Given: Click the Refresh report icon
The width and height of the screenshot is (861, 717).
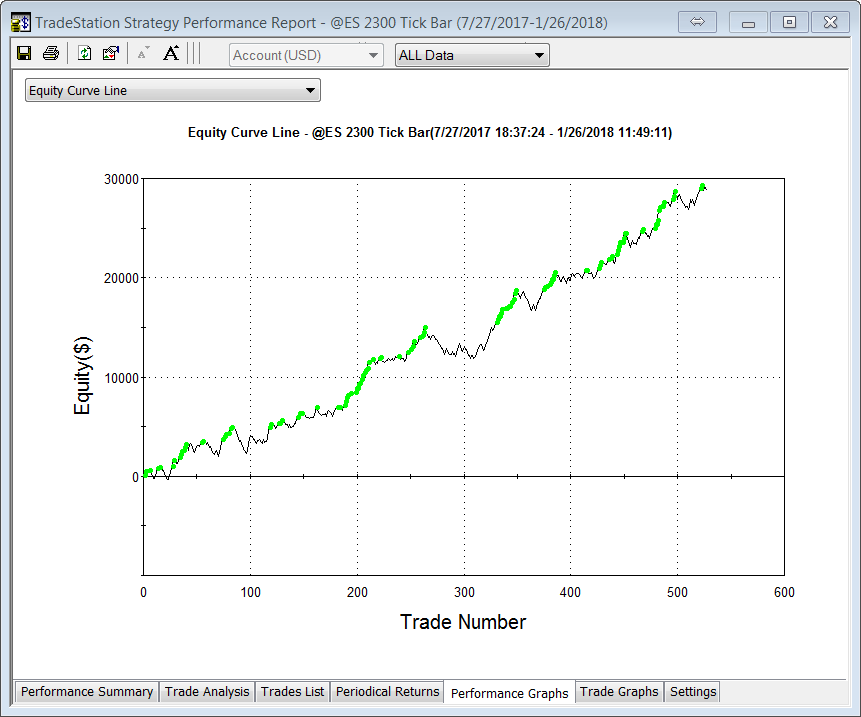Looking at the screenshot, I should coord(84,54).
